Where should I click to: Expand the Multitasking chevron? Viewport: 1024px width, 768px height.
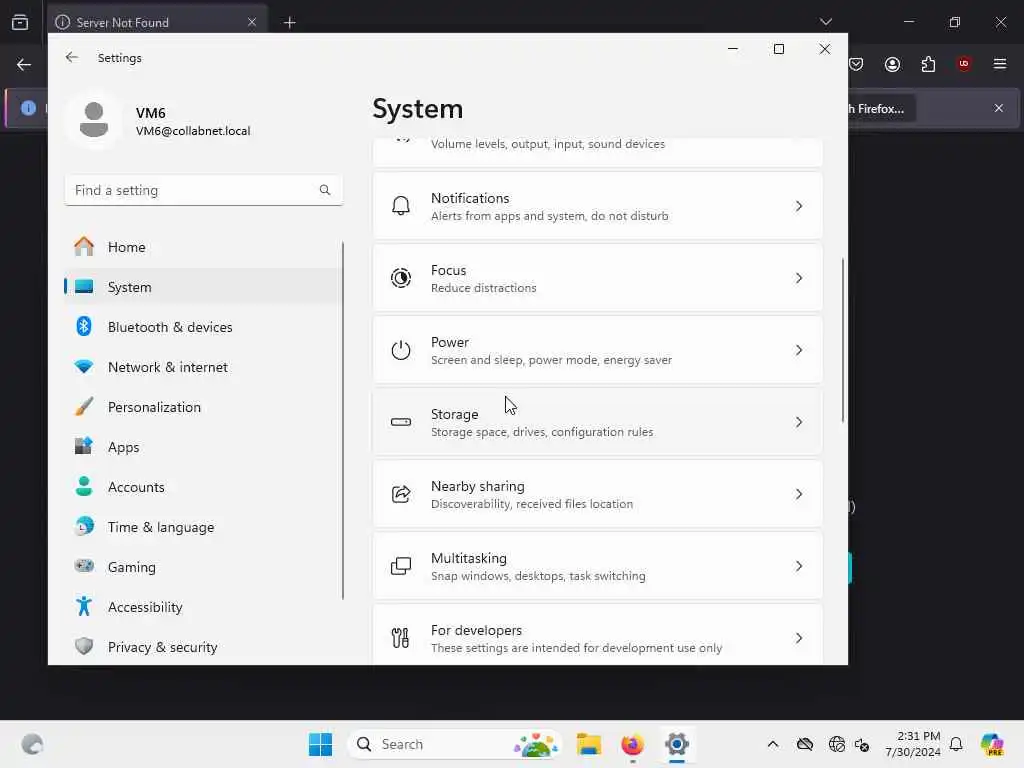(799, 566)
